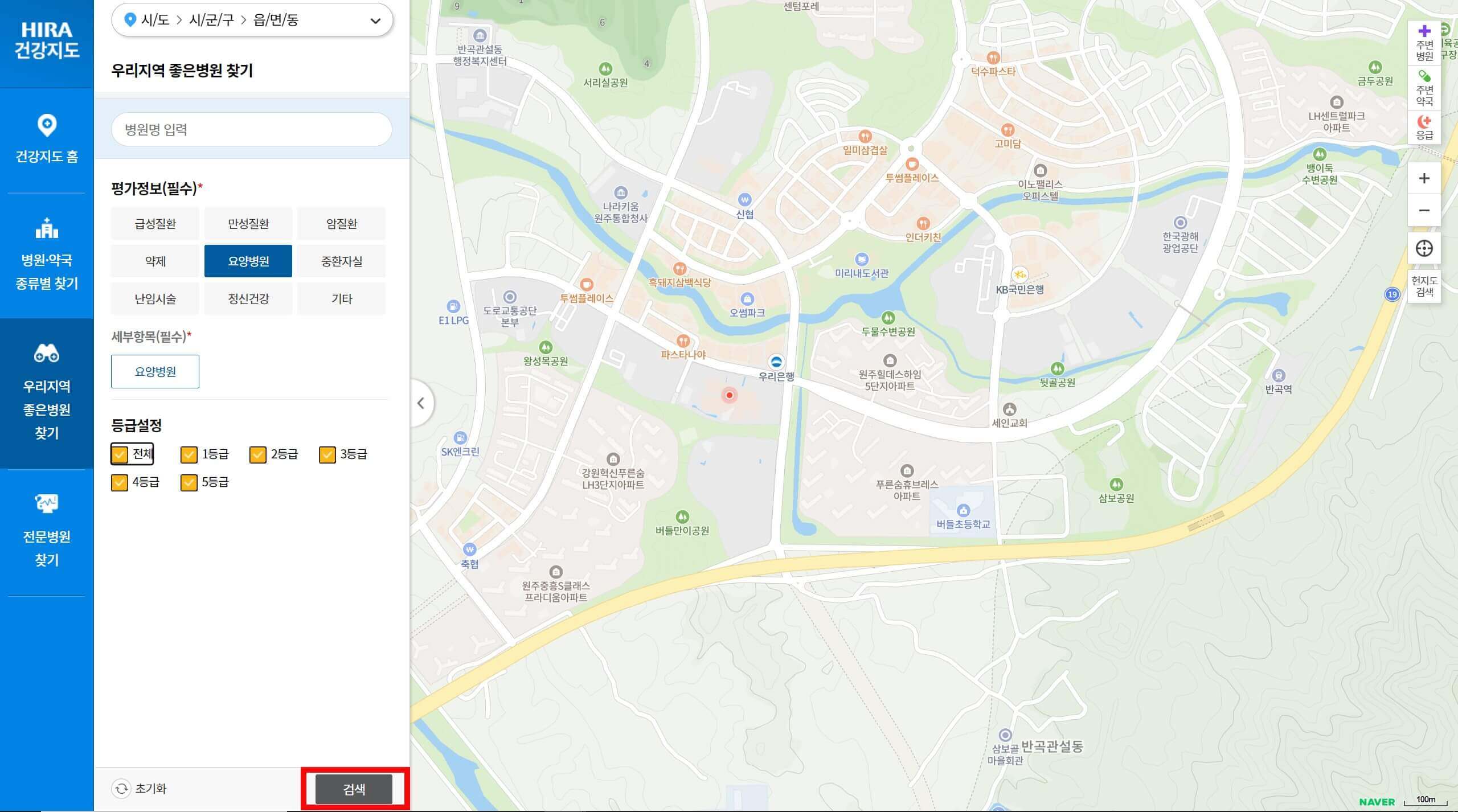Toggle the 5등급 checkbox
This screenshot has width=1458, height=812.
189,482
